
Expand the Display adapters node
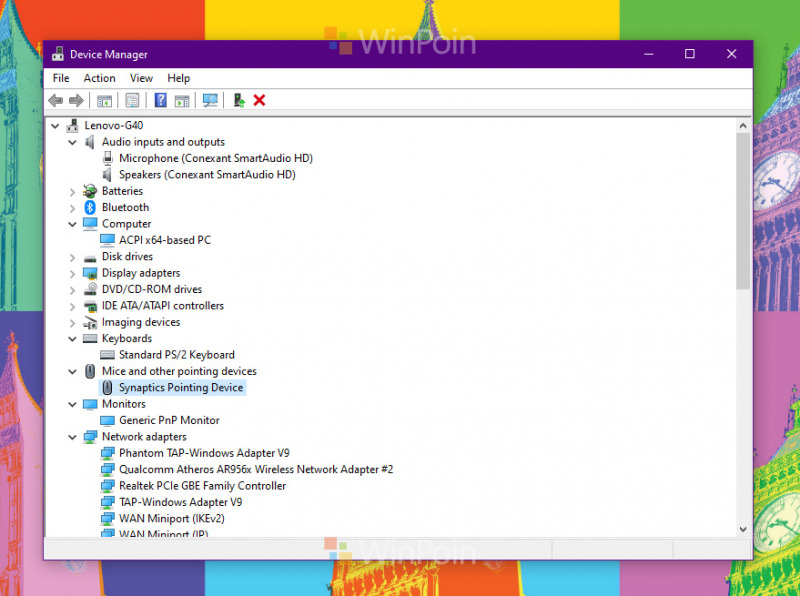72,274
